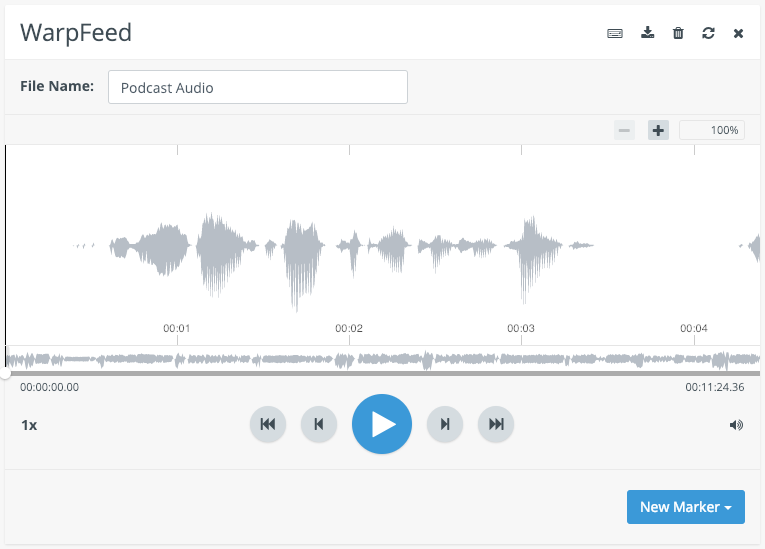Screen dimensions: 765x549
Task: Click the playhead handle on progress bar
Action: pos(5,374)
